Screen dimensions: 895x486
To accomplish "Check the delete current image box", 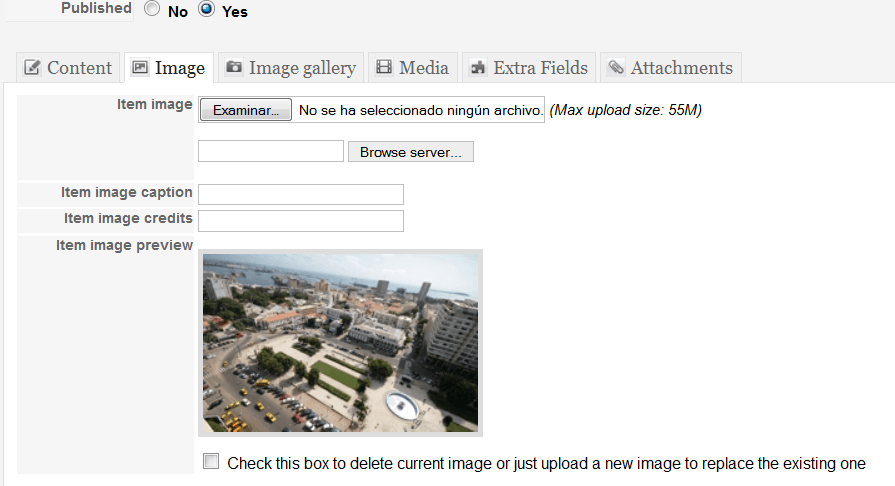I will (x=211, y=461).
